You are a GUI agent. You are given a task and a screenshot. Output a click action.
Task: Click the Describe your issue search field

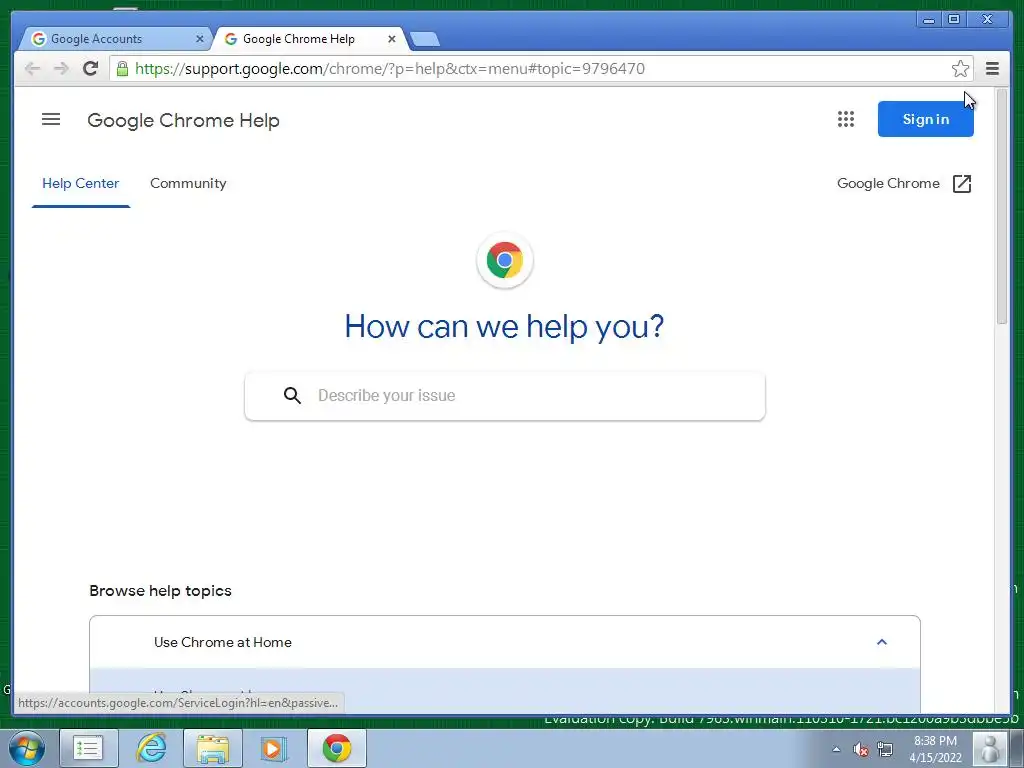(x=505, y=396)
